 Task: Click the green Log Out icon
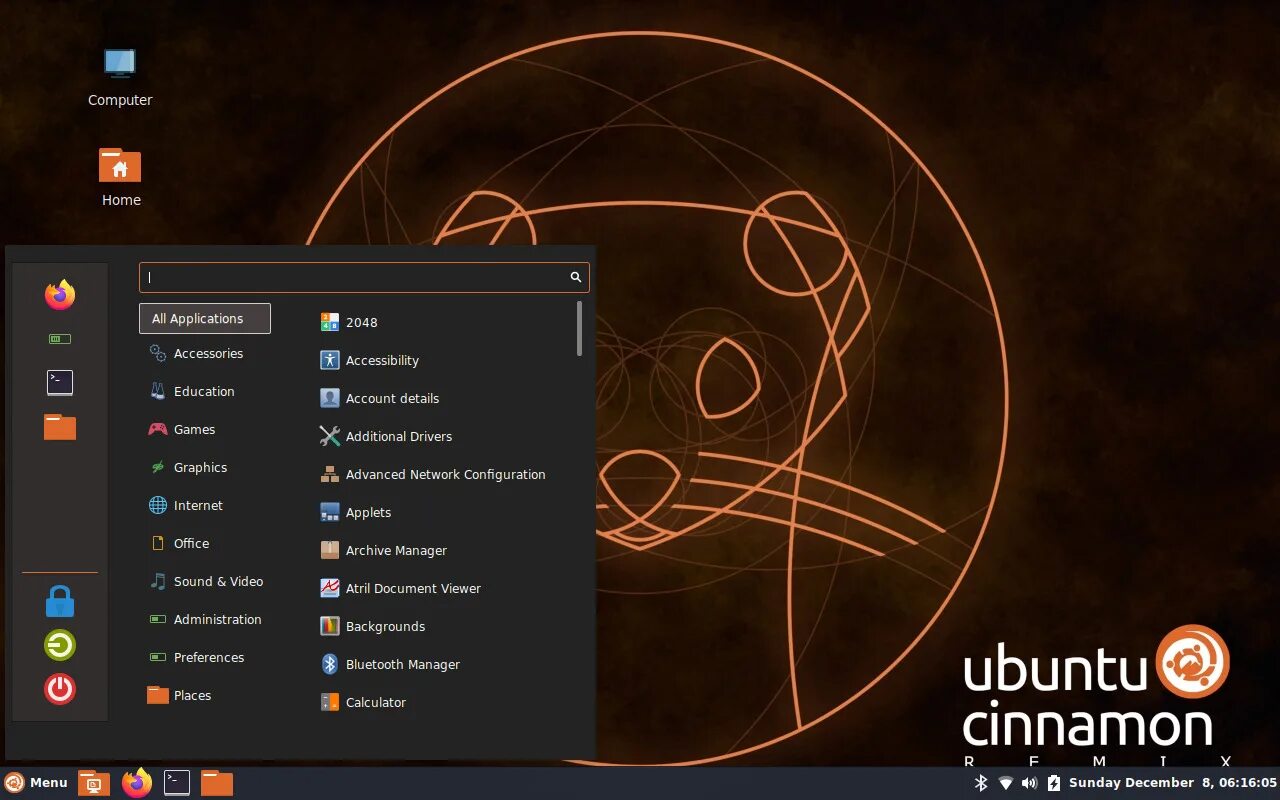[60, 645]
